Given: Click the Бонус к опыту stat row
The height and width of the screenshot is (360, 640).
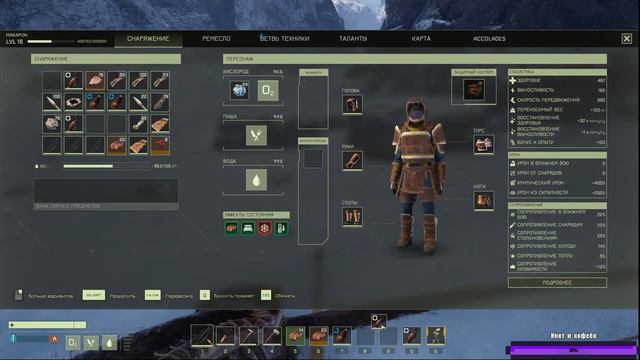Looking at the screenshot, I should [x=557, y=142].
